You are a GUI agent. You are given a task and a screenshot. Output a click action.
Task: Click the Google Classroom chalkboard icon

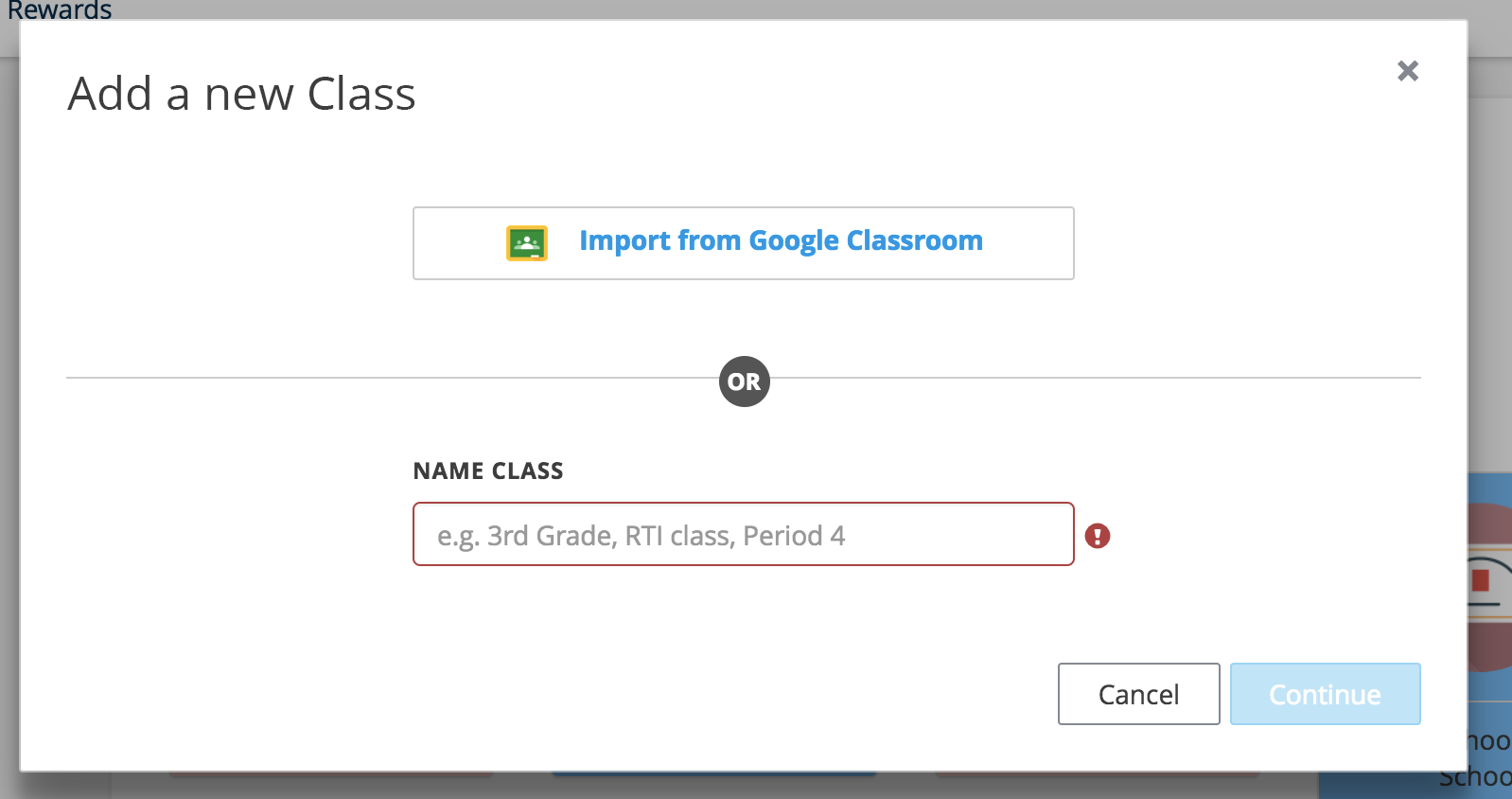click(527, 243)
